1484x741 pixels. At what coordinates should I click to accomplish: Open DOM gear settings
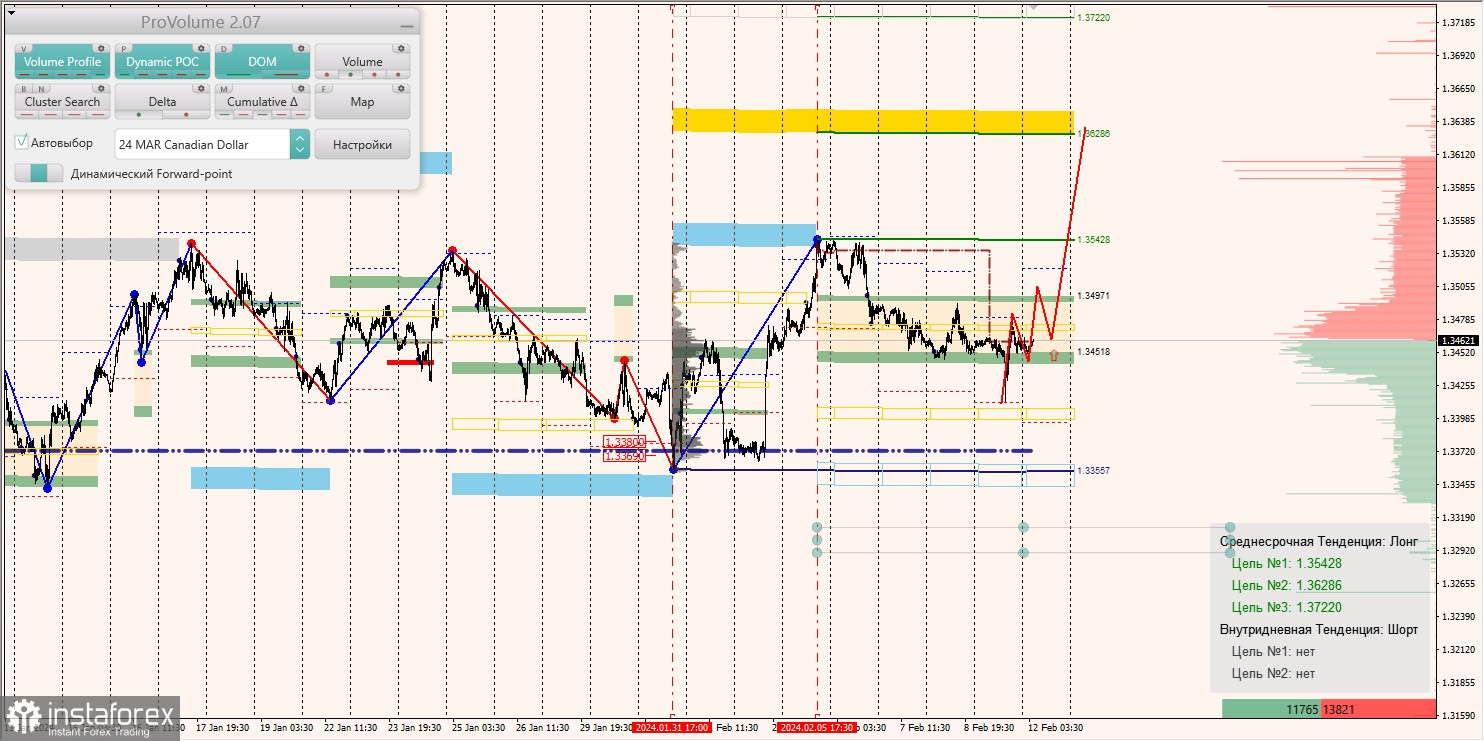pos(300,48)
